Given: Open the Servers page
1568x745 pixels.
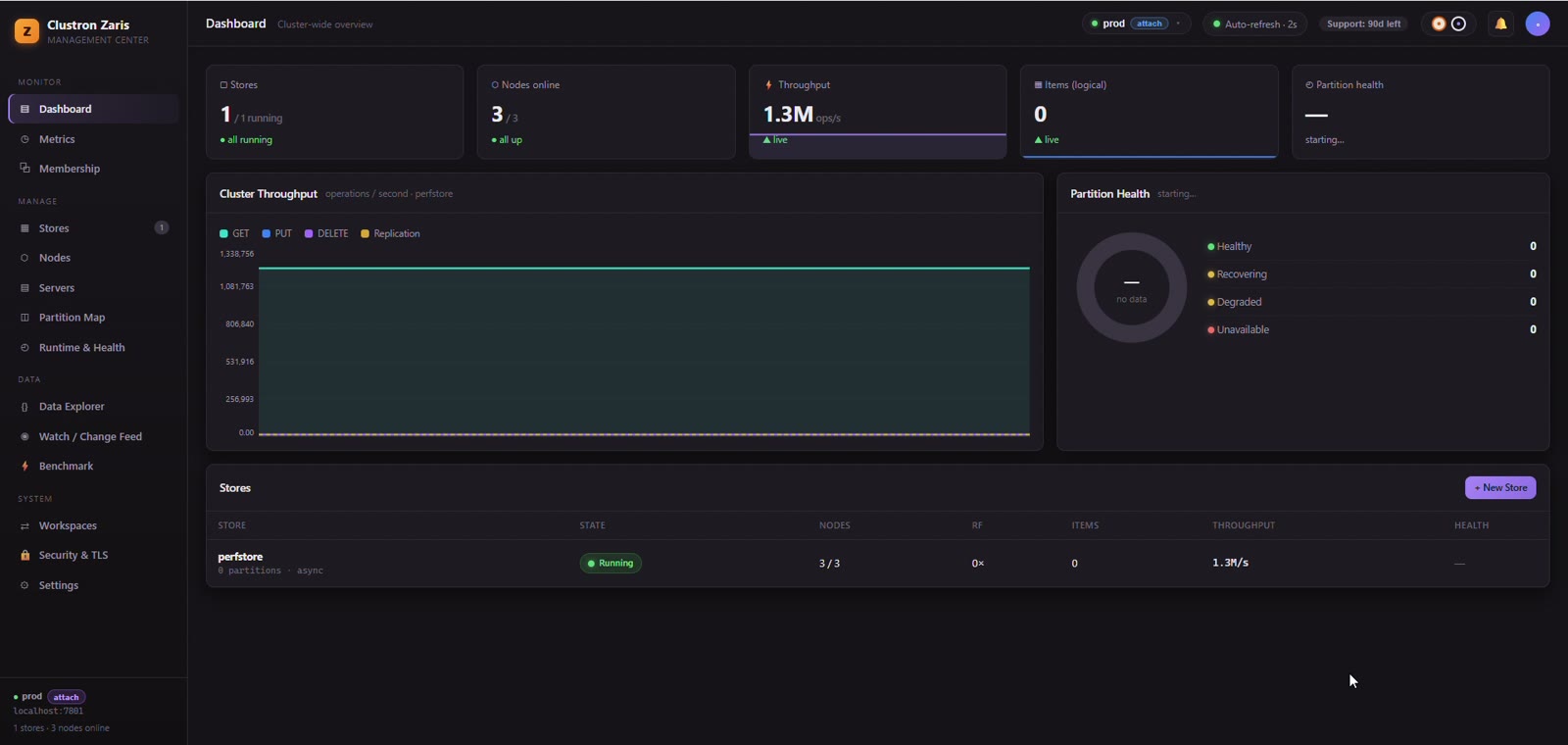Looking at the screenshot, I should (x=93, y=288).
